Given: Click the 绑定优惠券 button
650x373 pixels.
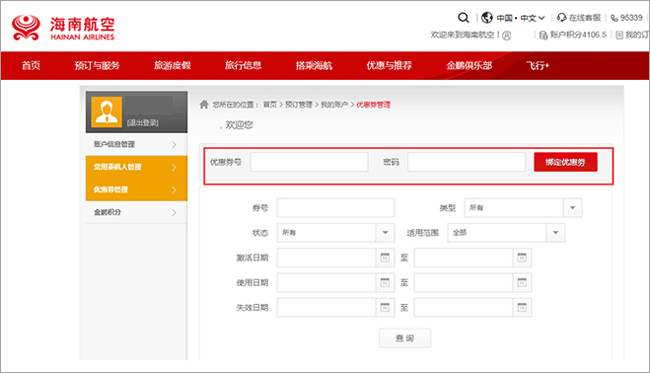Looking at the screenshot, I should pyautogui.click(x=565, y=162).
